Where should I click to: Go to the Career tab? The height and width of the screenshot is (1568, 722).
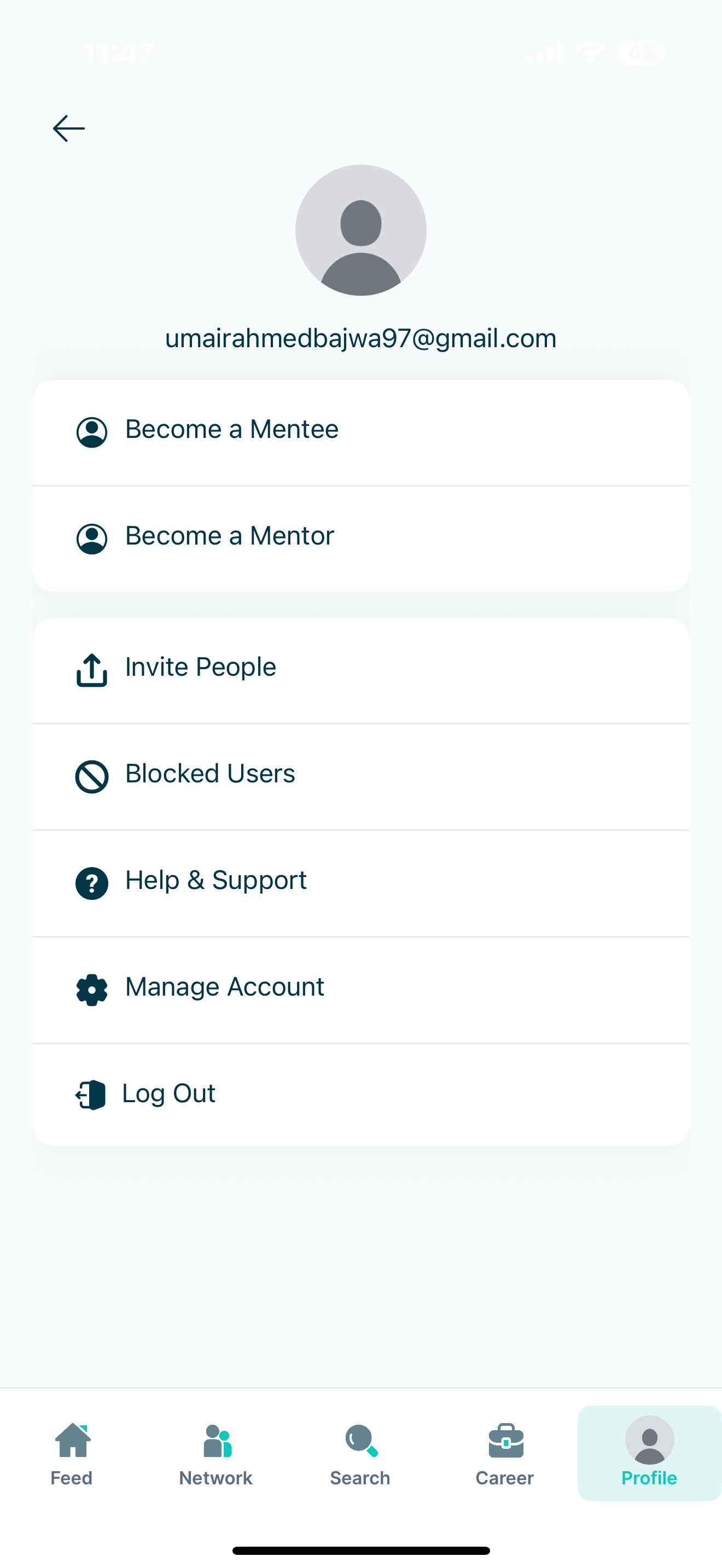505,1454
